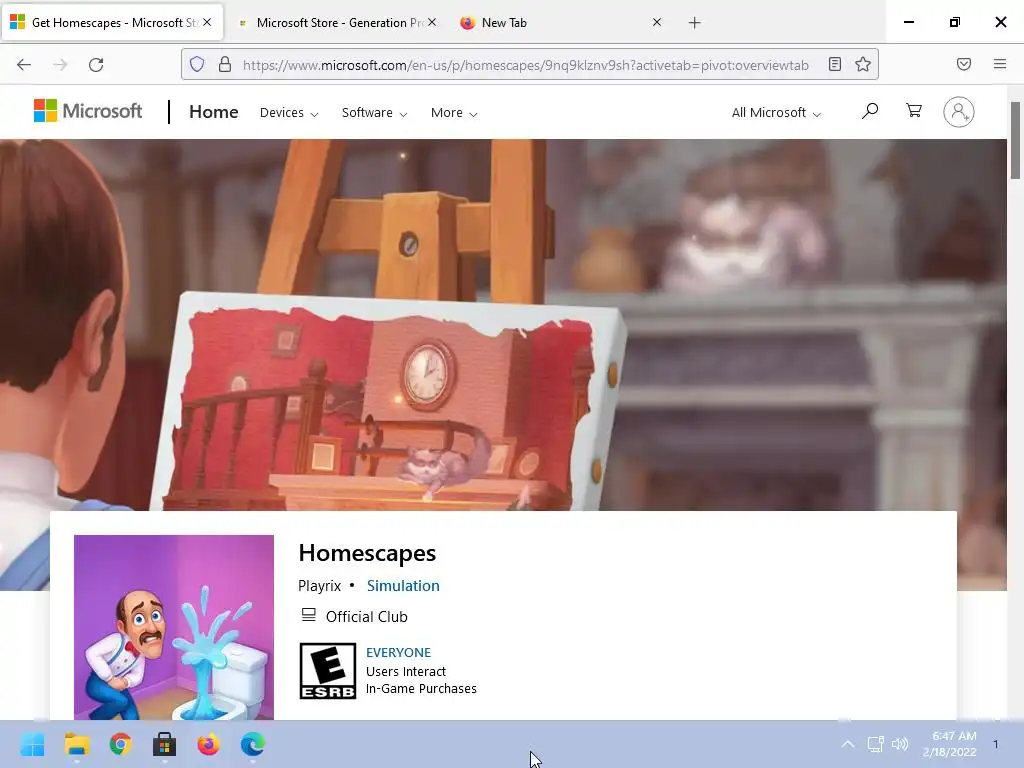Open the Microsoft site search magnifier
This screenshot has width=1024, height=768.
869,111
